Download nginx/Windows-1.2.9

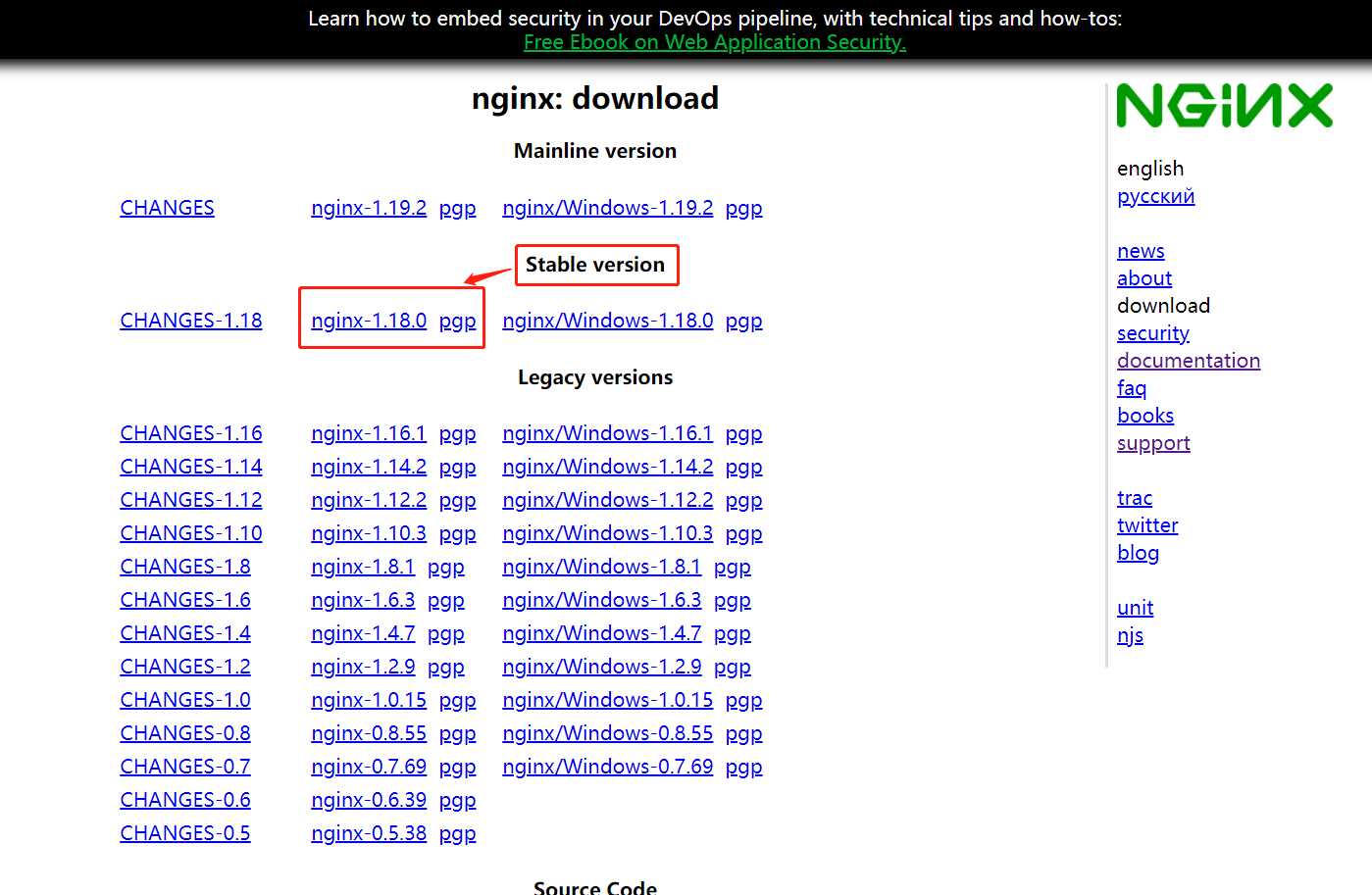coord(602,667)
